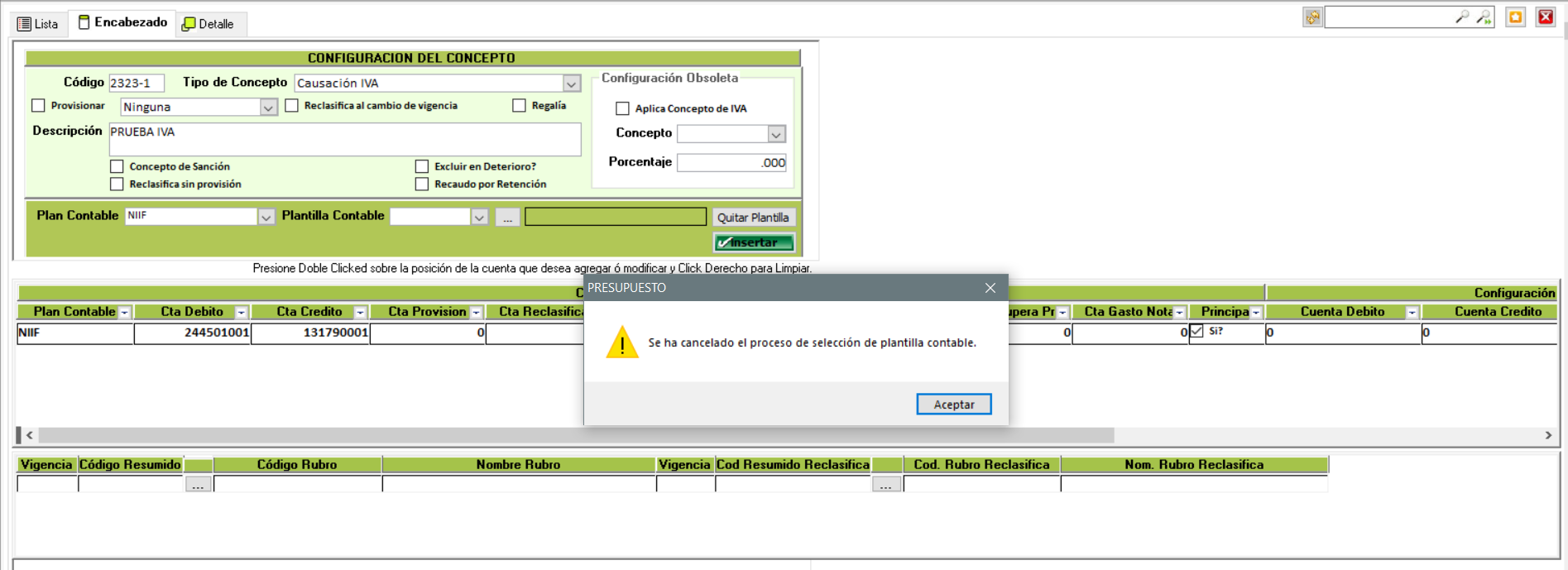Click the orange star favorites icon

pos(1516,17)
